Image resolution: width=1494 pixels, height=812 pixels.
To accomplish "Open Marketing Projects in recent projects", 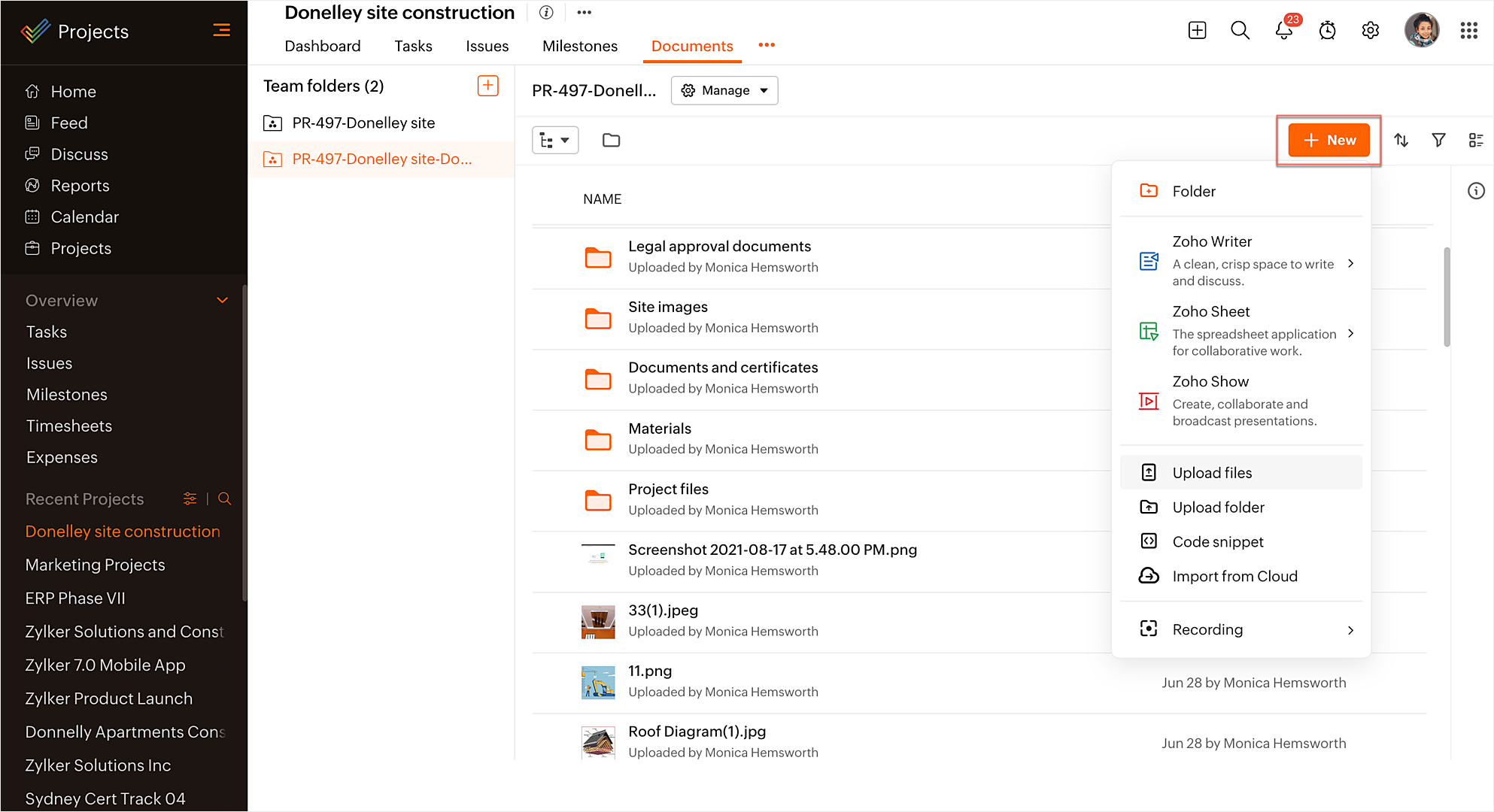I will [x=95, y=565].
